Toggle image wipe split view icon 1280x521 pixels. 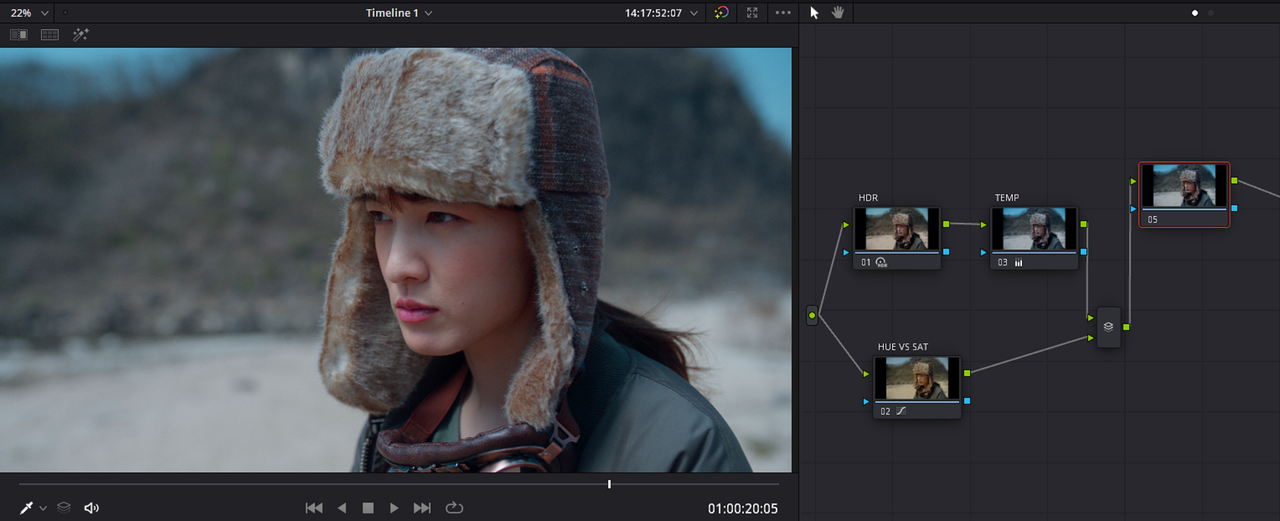[x=19, y=34]
